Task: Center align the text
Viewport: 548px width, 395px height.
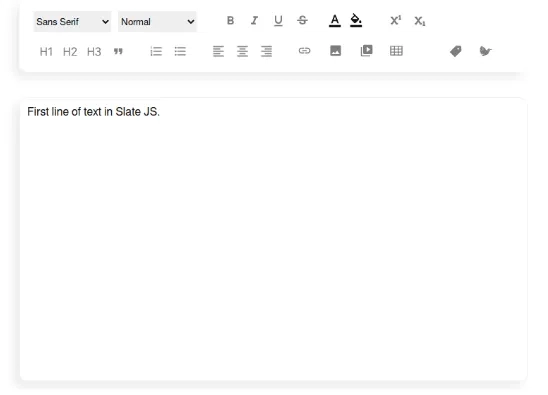Action: coord(242,51)
